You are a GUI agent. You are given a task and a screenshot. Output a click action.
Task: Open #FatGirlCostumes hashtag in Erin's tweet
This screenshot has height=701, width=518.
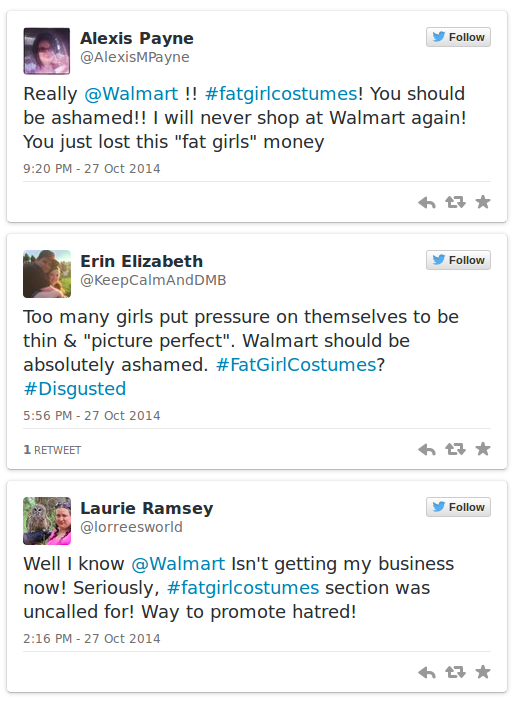[x=296, y=365]
